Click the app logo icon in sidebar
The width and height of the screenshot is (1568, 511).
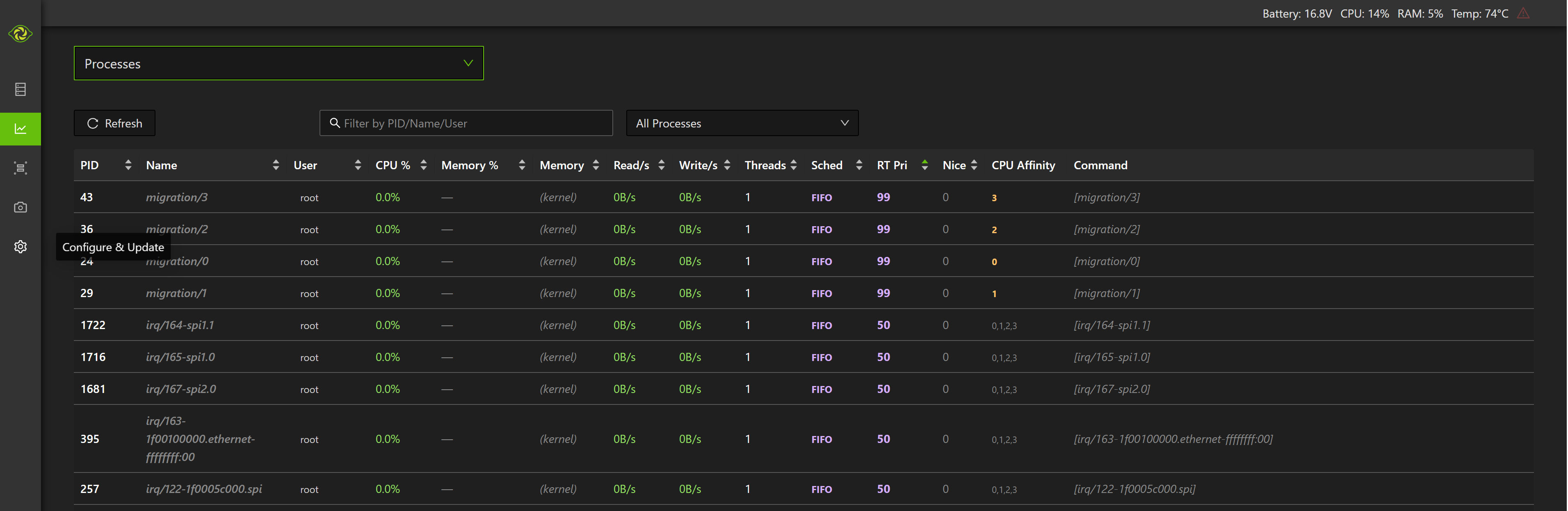(x=20, y=34)
